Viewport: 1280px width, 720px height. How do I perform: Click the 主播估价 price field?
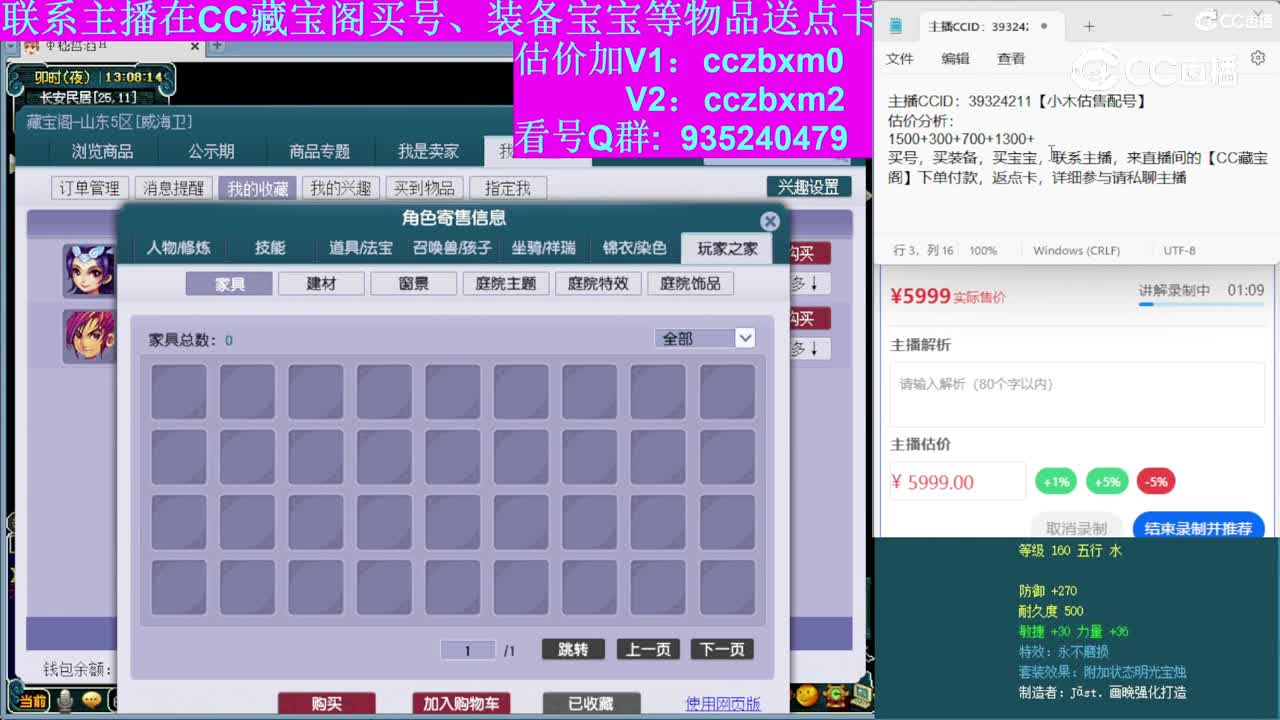(x=958, y=482)
